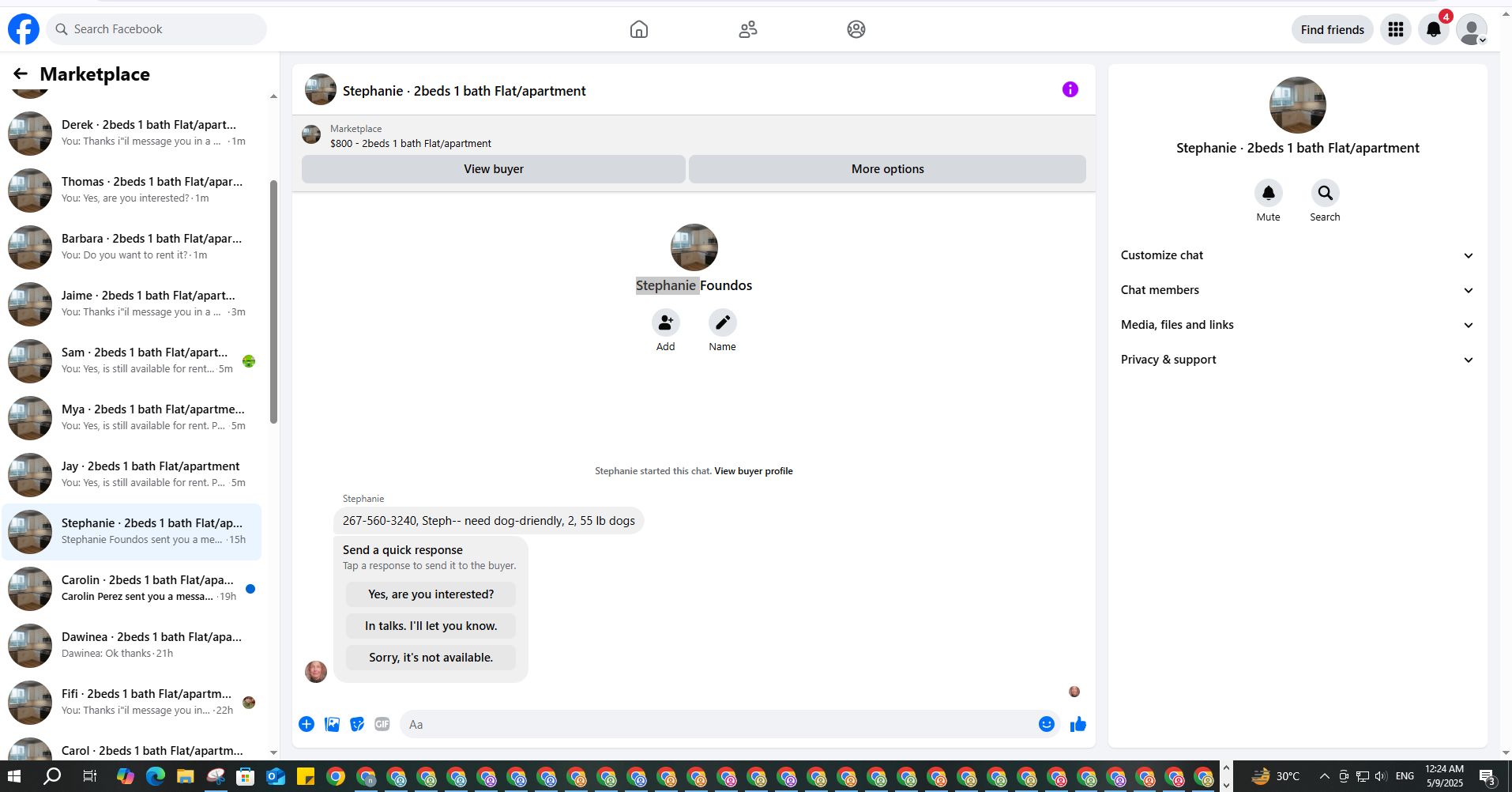Image resolution: width=1512 pixels, height=792 pixels.
Task: Open Jaime's apartment conversation
Action: [x=132, y=304]
